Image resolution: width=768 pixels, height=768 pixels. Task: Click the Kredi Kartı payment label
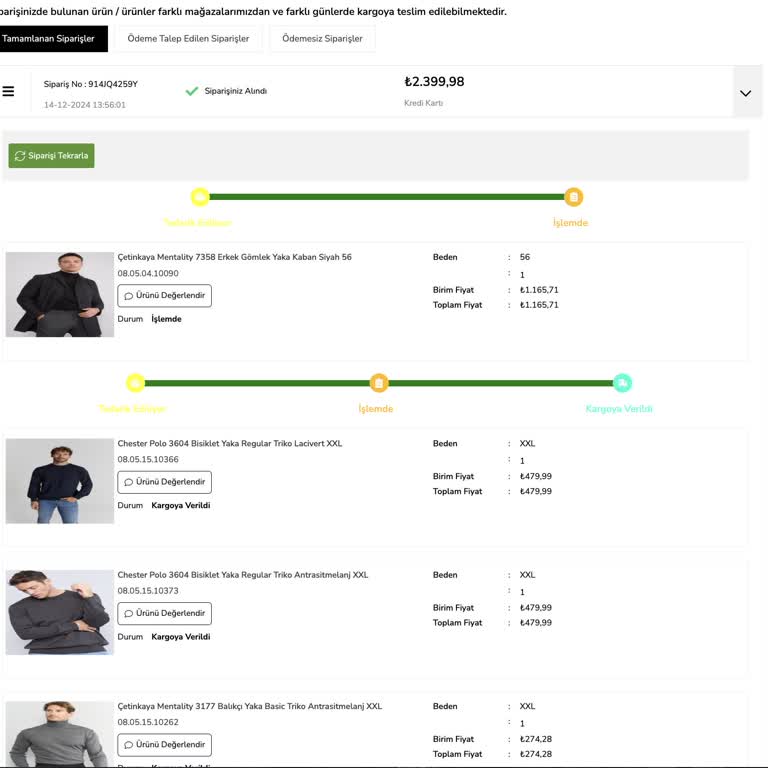click(424, 103)
